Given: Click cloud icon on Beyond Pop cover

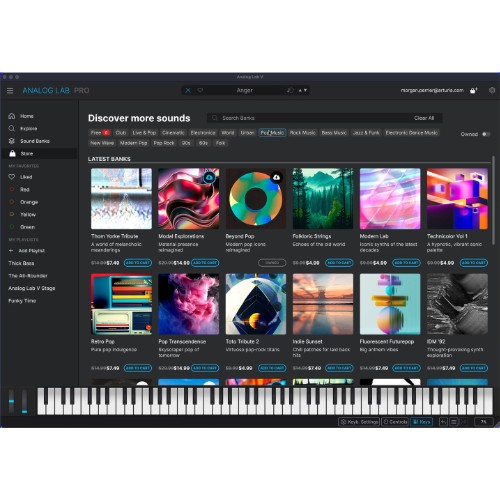Looking at the screenshot, I should click(x=276, y=178).
